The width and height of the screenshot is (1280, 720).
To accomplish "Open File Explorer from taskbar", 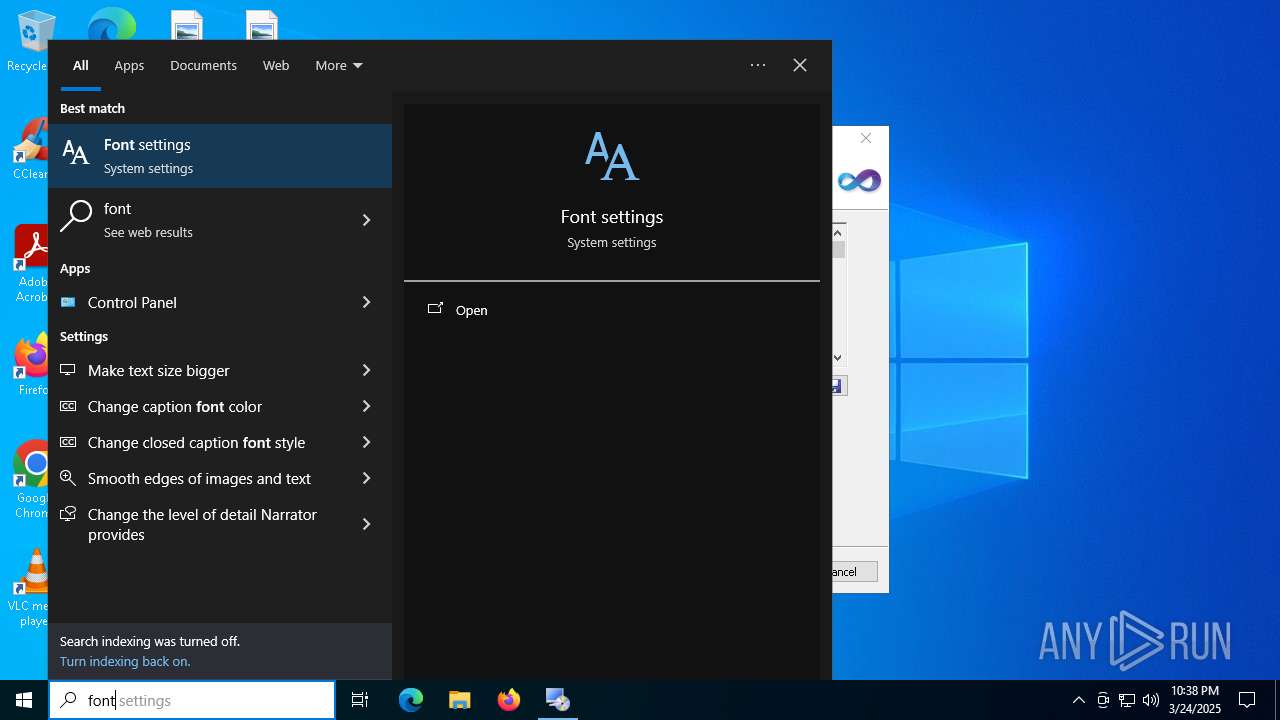I will tap(460, 700).
